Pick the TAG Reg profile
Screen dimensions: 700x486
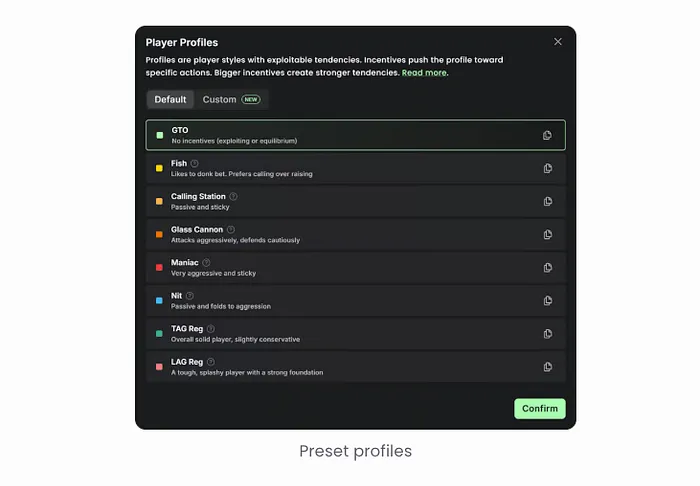tap(355, 334)
